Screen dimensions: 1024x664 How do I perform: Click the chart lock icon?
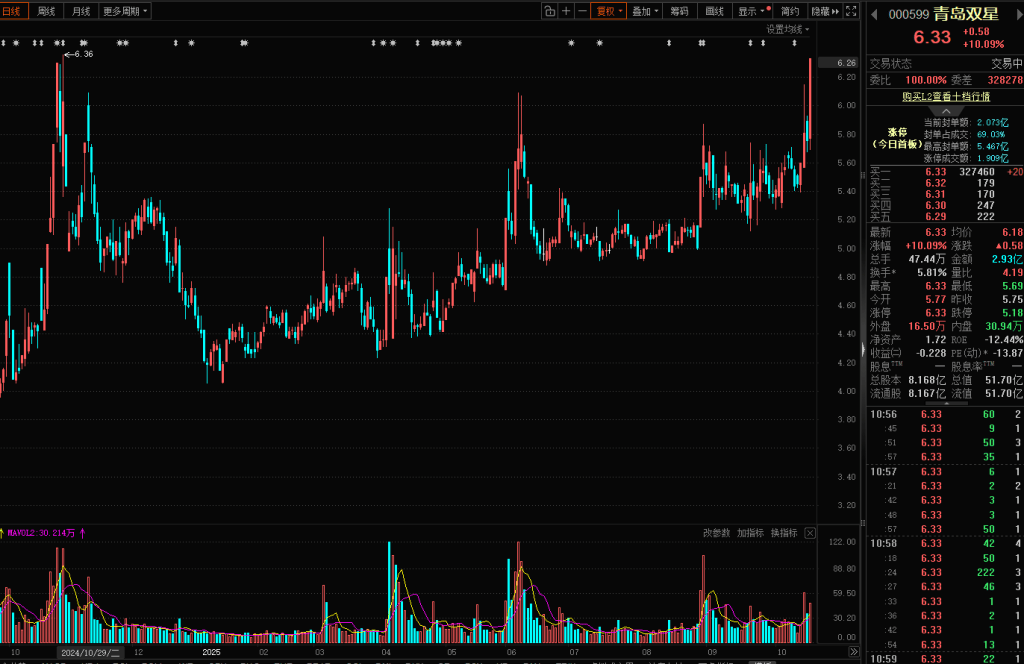point(549,11)
